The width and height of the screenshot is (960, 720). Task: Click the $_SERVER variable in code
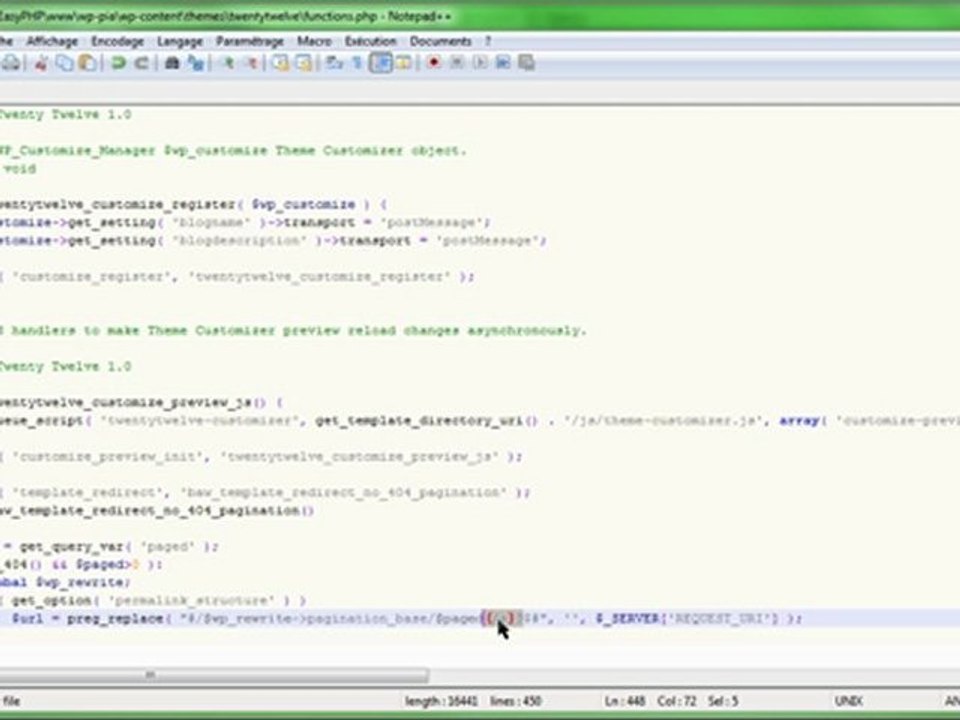click(626, 618)
